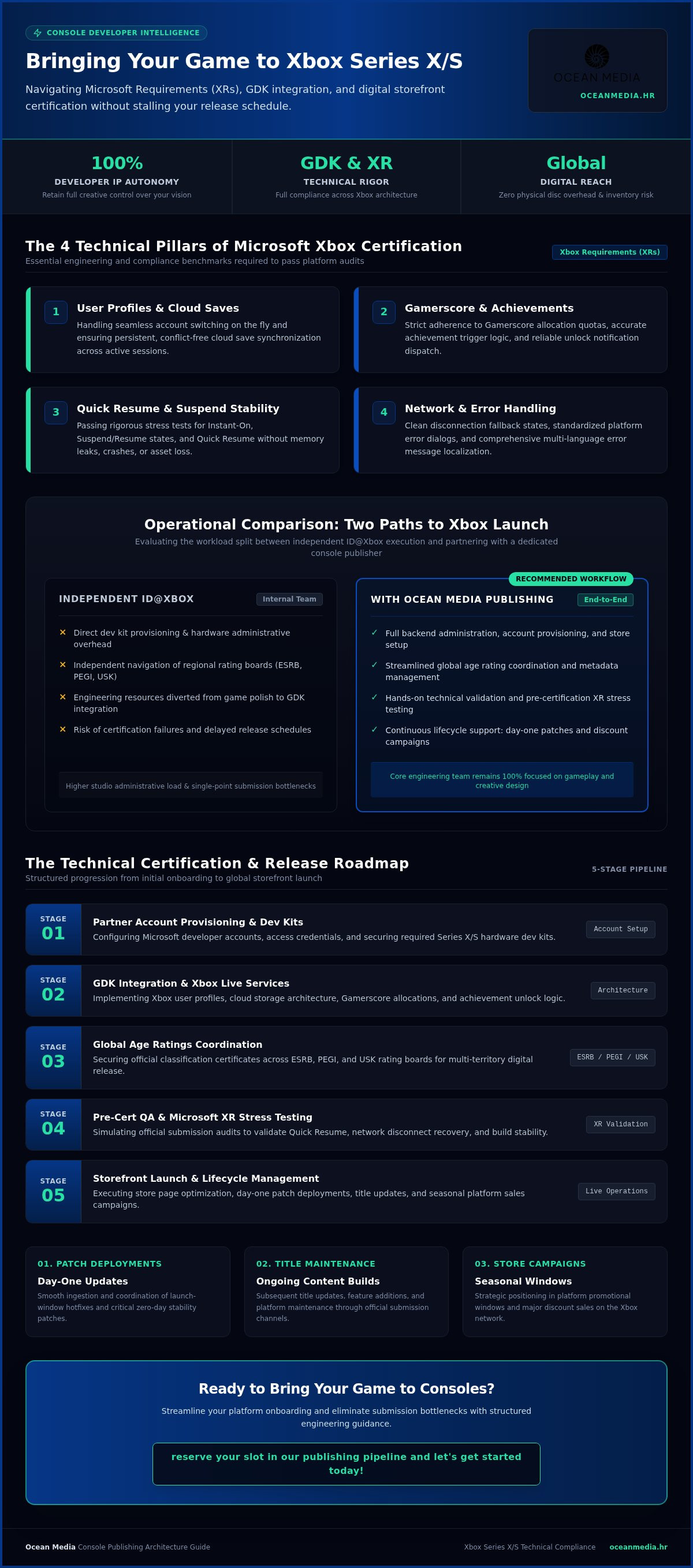Viewport: 693px width, 1568px height.
Task: Click Partner Account Provisioning & Dev Kits title
Action: pos(198,922)
